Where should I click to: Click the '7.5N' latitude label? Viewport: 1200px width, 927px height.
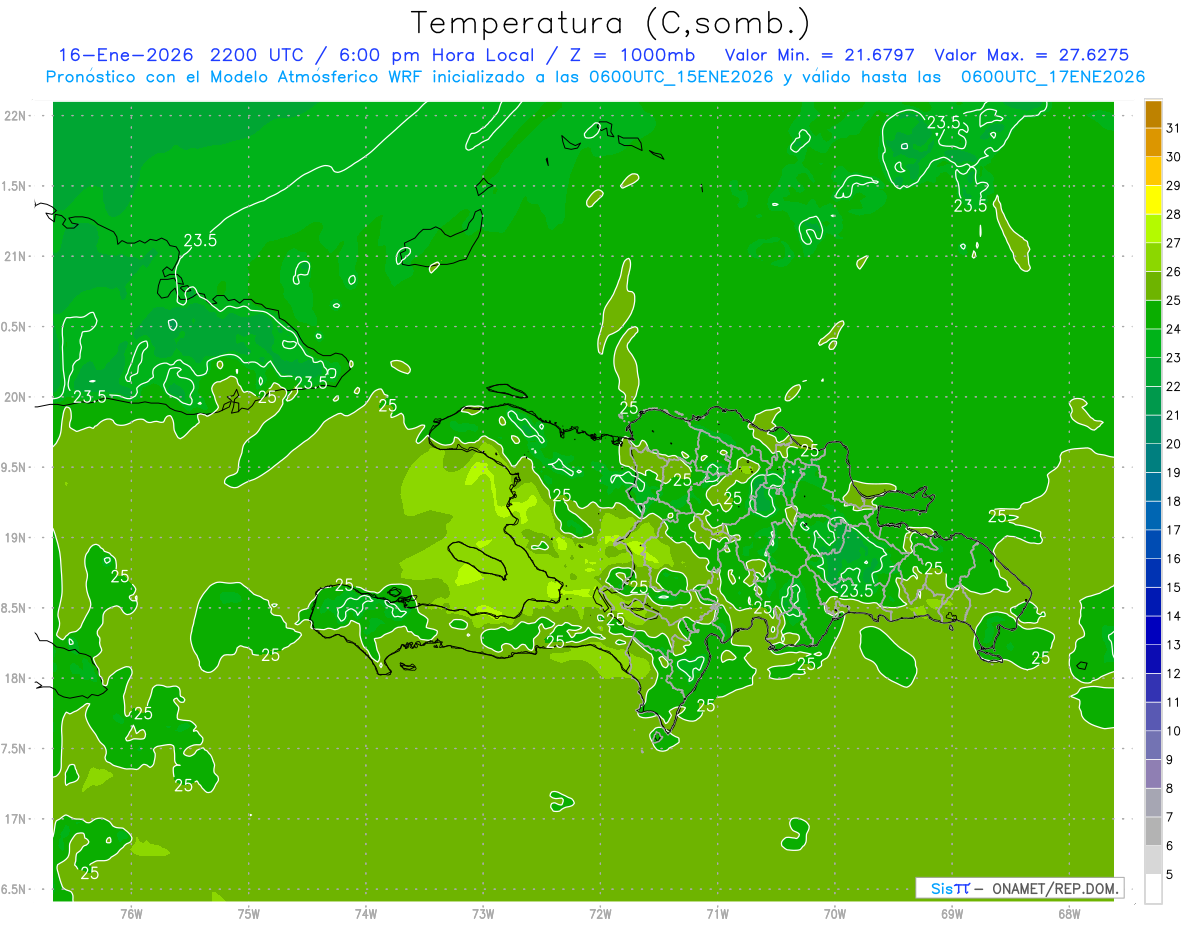click(x=15, y=749)
